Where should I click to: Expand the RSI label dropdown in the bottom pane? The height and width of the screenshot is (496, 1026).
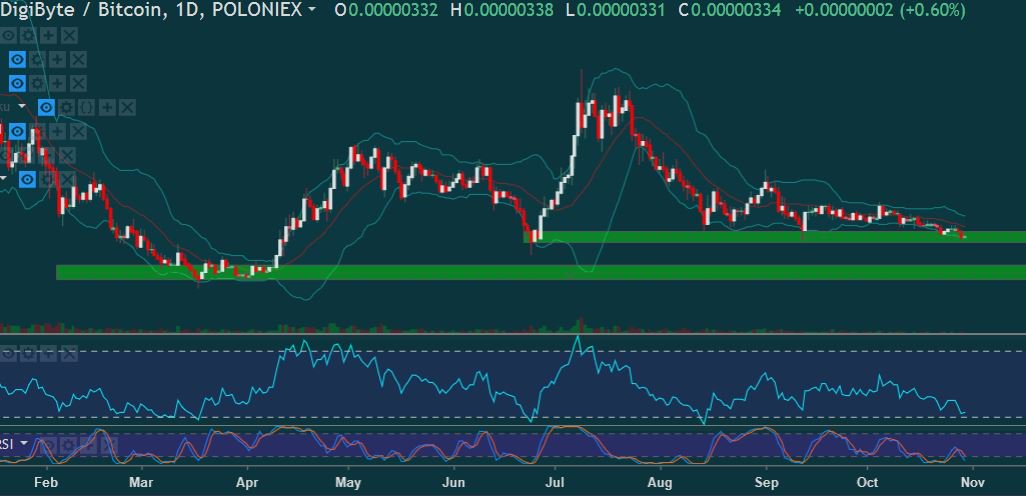click(x=24, y=443)
